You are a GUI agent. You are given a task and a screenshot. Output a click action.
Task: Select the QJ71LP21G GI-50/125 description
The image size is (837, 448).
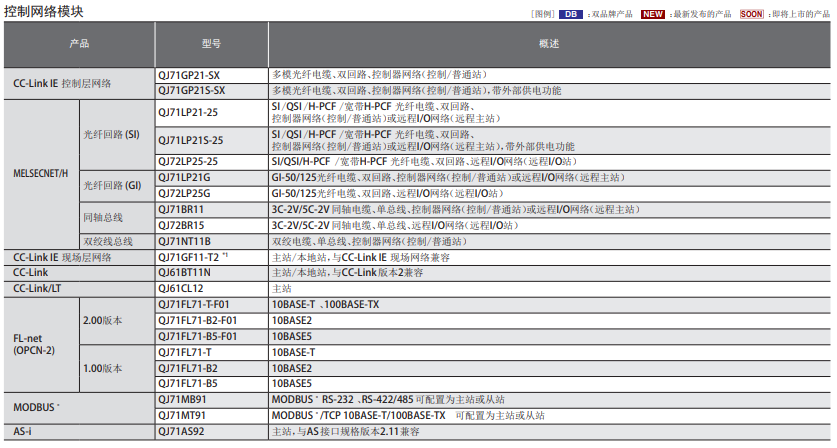click(x=448, y=177)
